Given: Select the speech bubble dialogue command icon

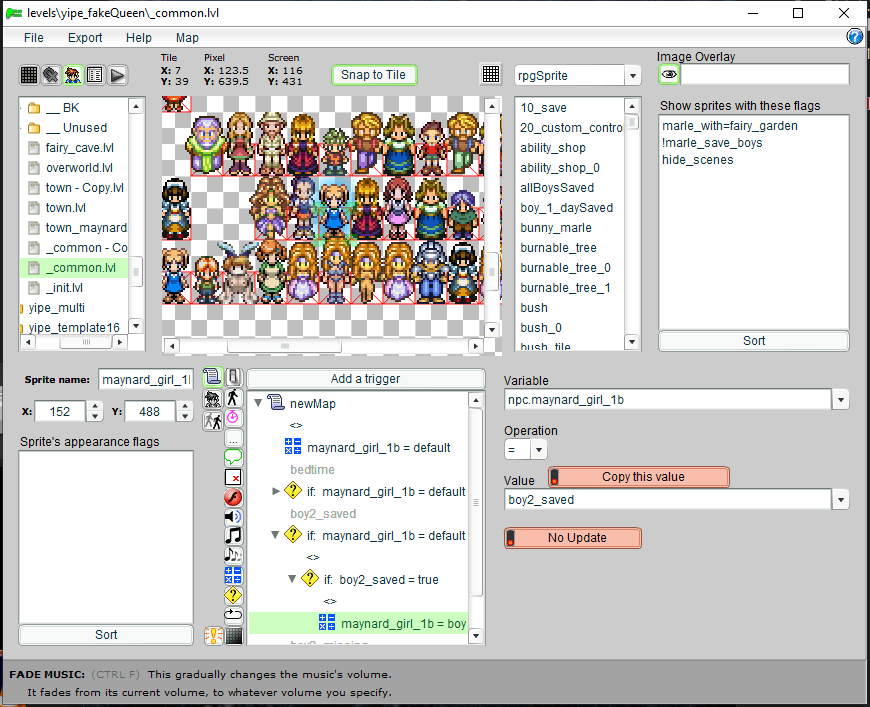Looking at the screenshot, I should (233, 457).
